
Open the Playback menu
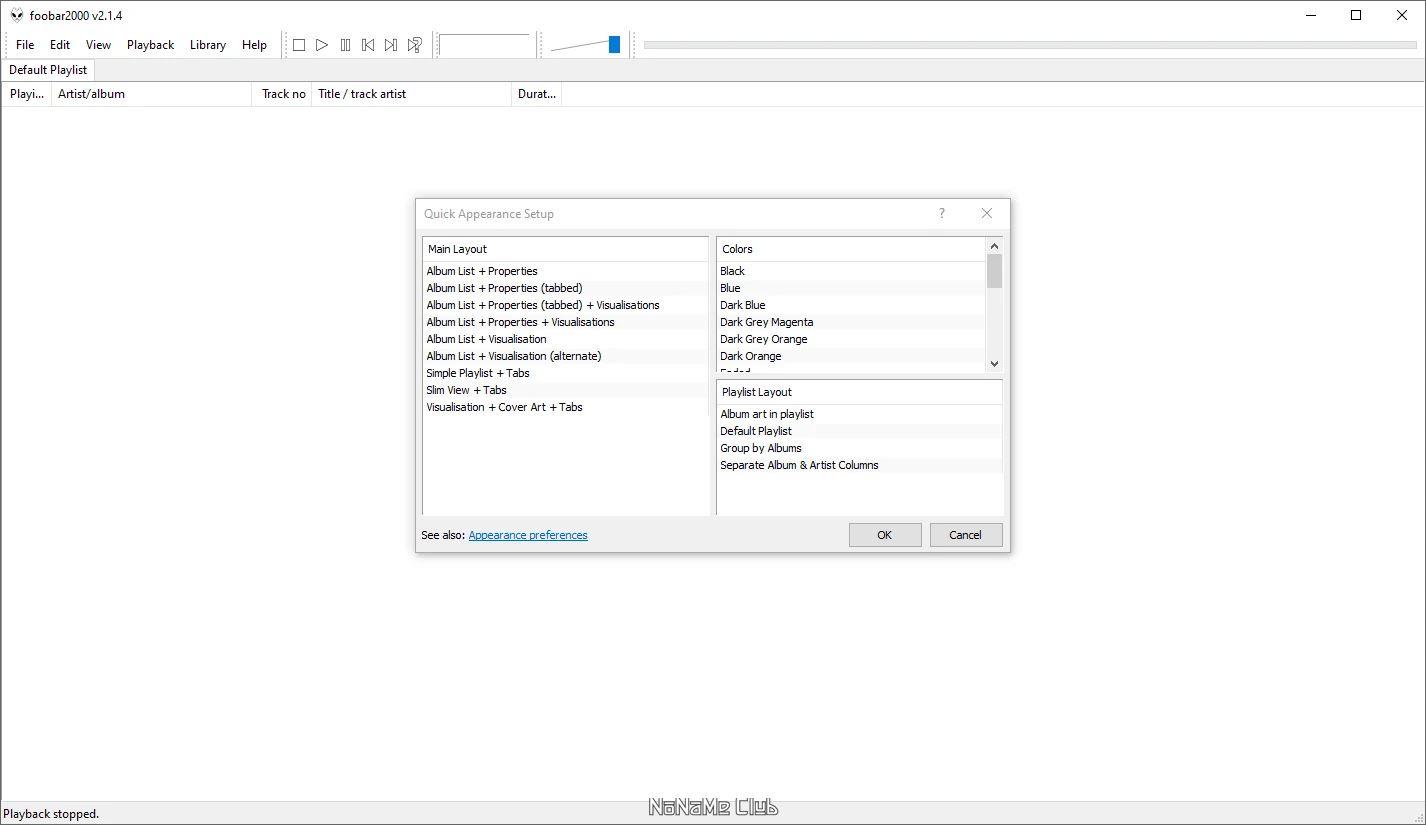point(151,45)
